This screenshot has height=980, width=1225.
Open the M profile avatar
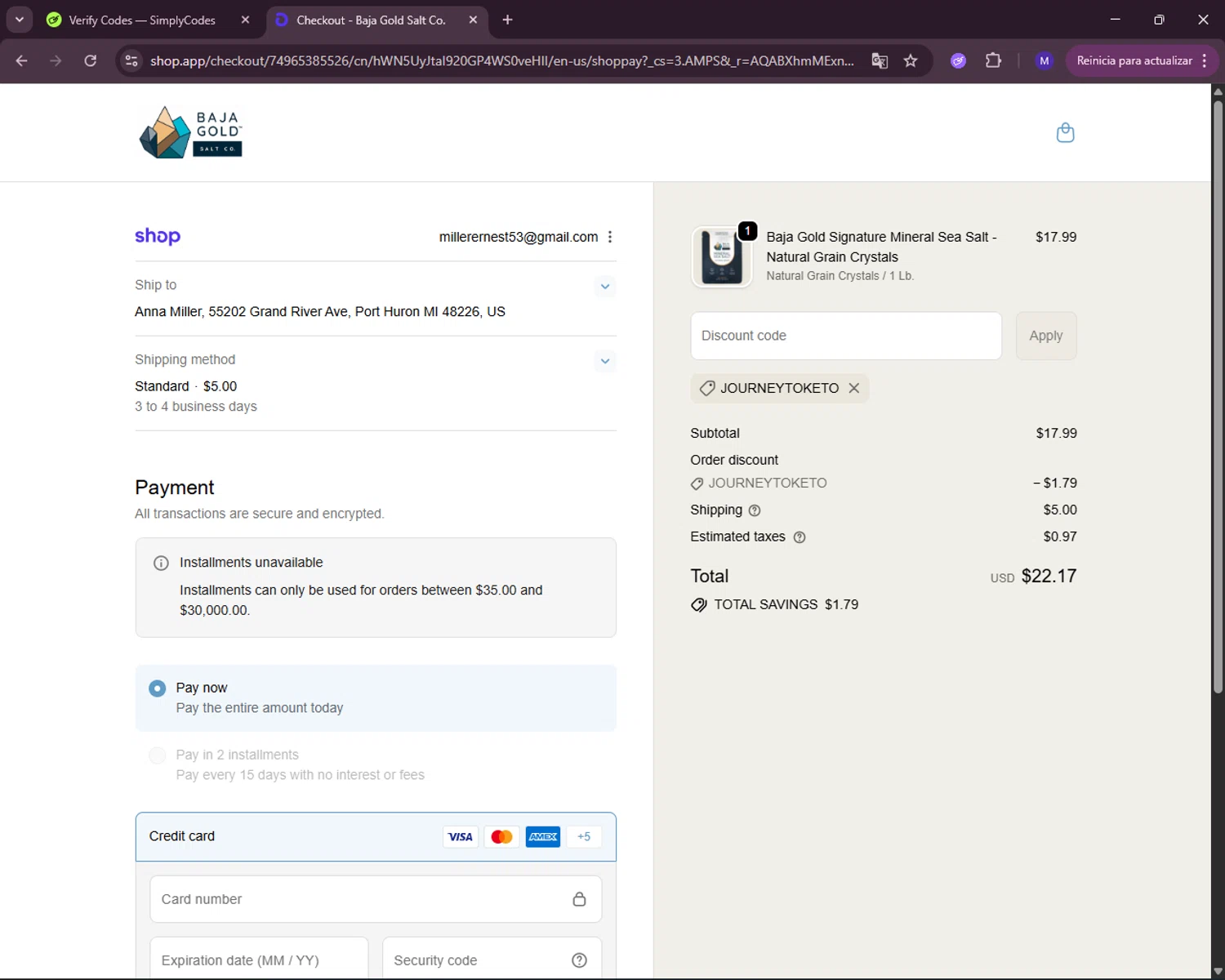[1044, 60]
